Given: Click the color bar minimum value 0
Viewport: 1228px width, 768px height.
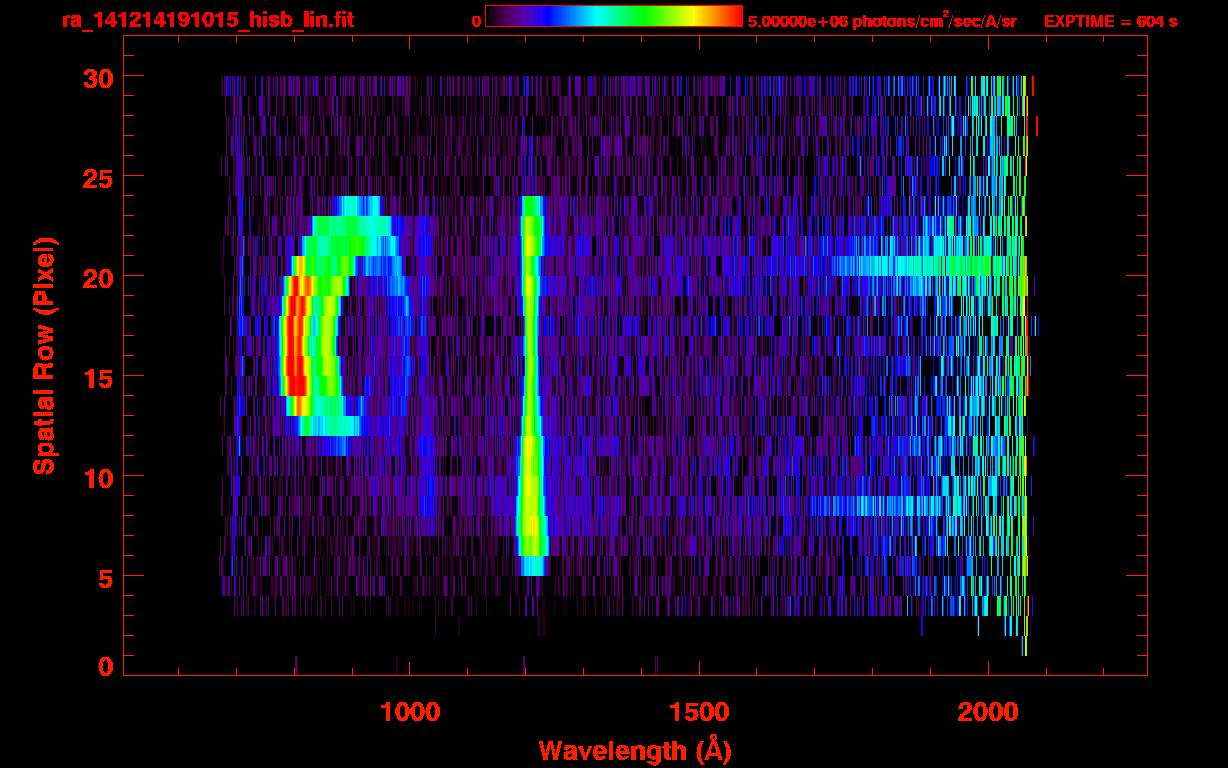Looking at the screenshot, I should (477, 21).
